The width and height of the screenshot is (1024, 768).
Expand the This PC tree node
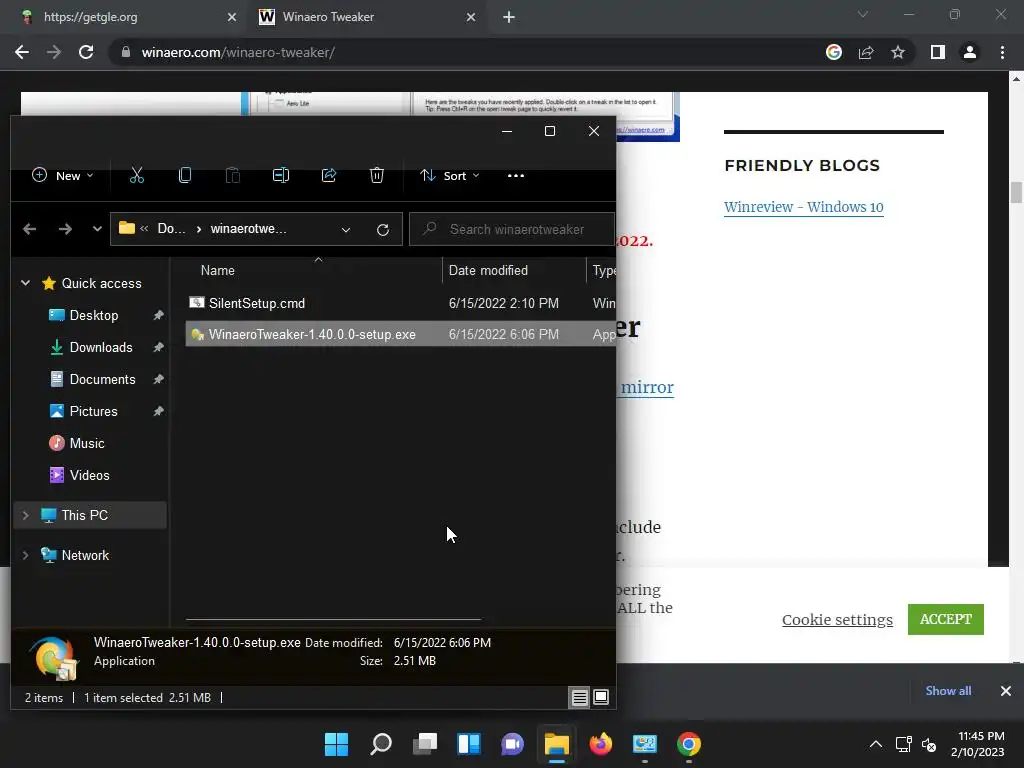point(25,515)
